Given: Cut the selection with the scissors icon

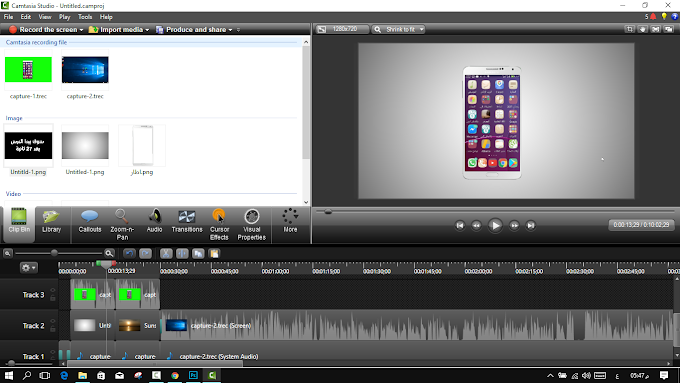Looking at the screenshot, I should tap(166, 253).
